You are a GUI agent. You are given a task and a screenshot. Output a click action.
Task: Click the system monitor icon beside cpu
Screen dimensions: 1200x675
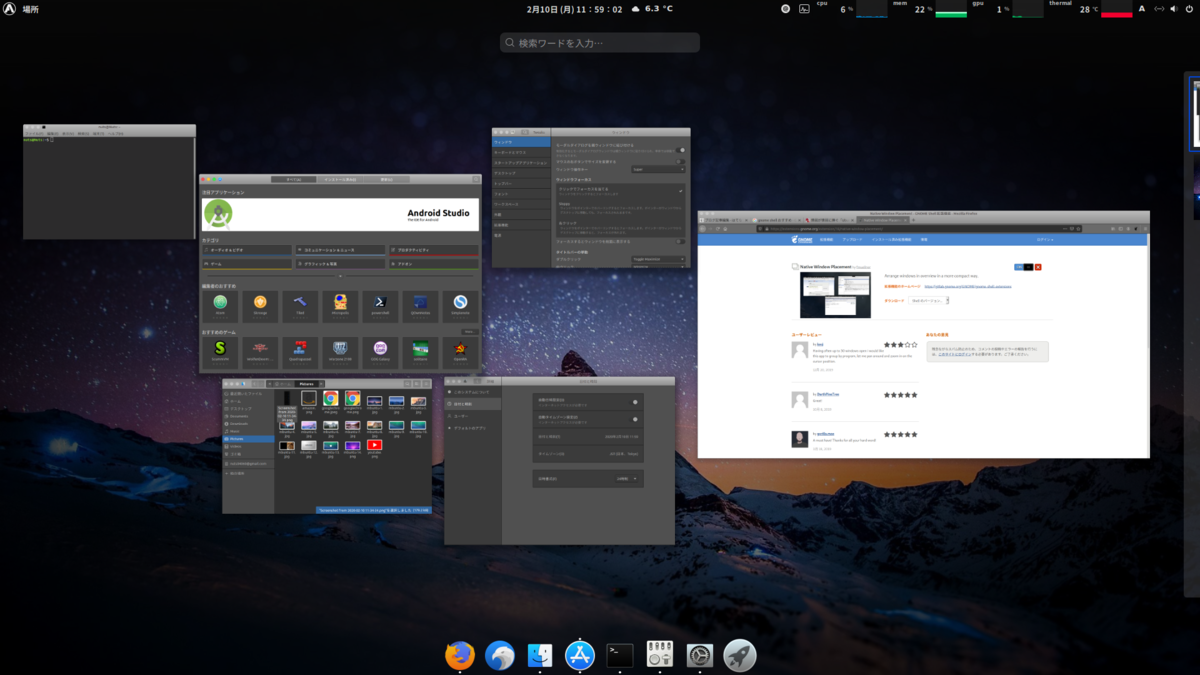pos(804,9)
